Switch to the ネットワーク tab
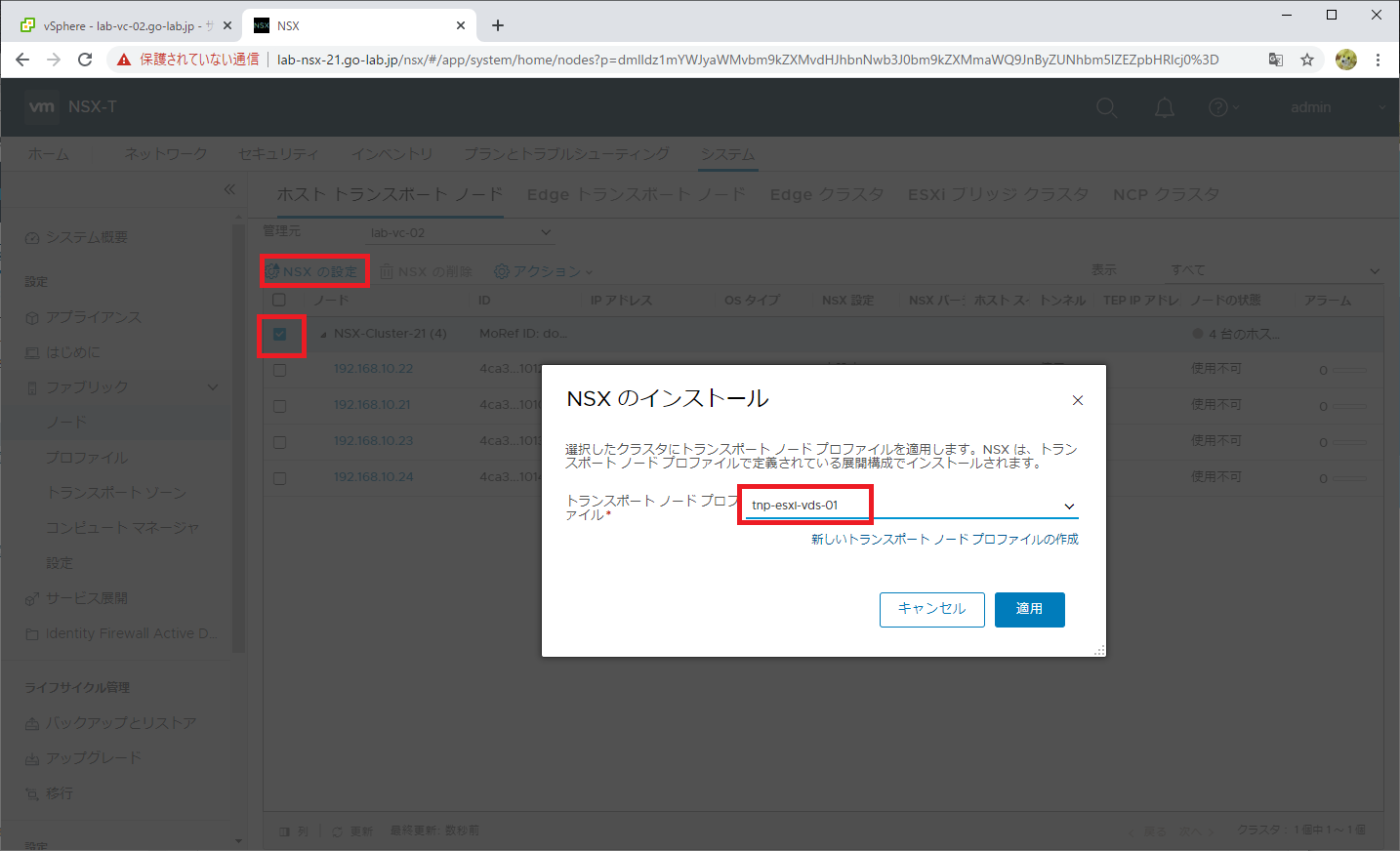The height and width of the screenshot is (851, 1400). pos(165,154)
